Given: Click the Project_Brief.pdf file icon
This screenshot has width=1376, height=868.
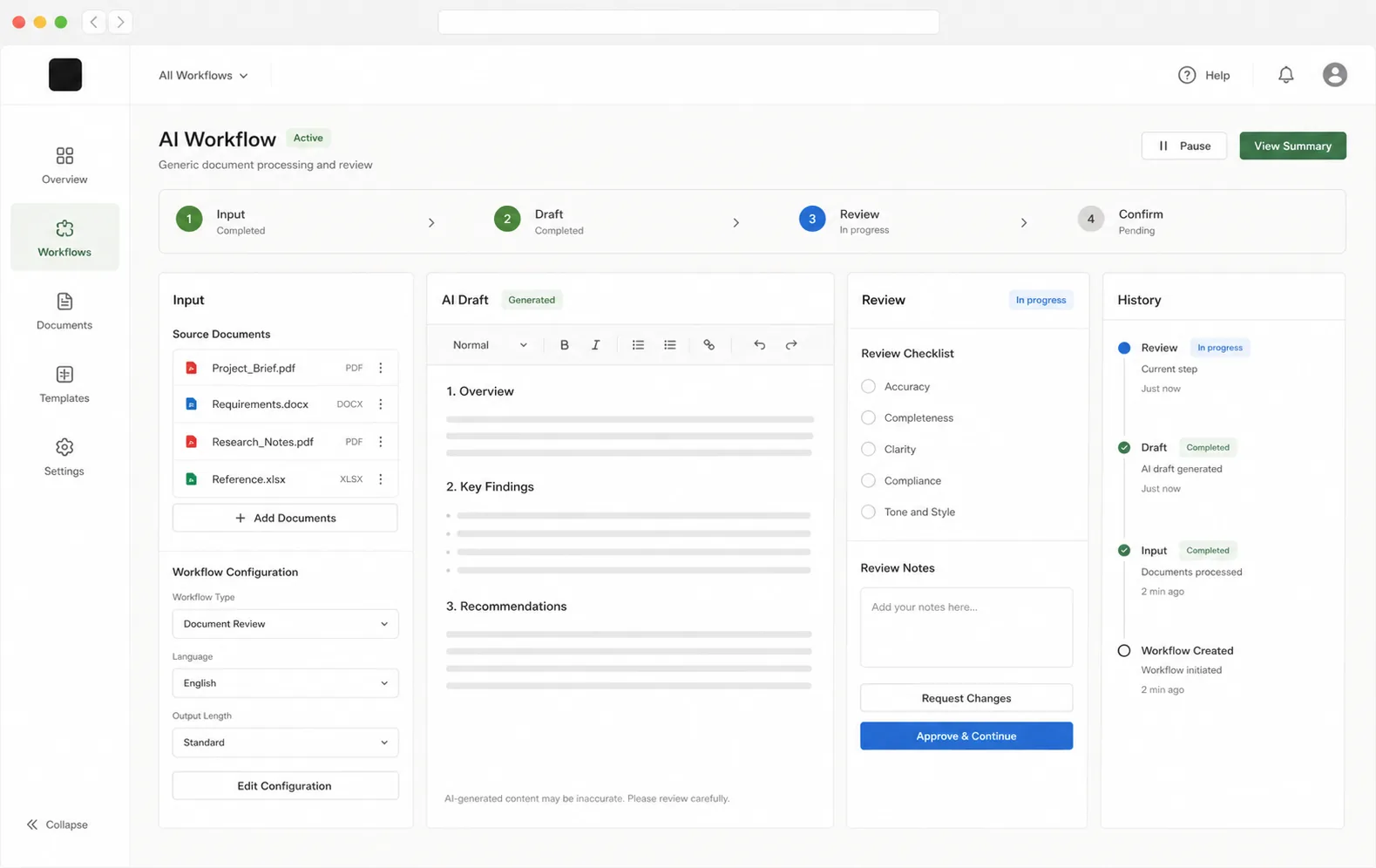Looking at the screenshot, I should [191, 368].
